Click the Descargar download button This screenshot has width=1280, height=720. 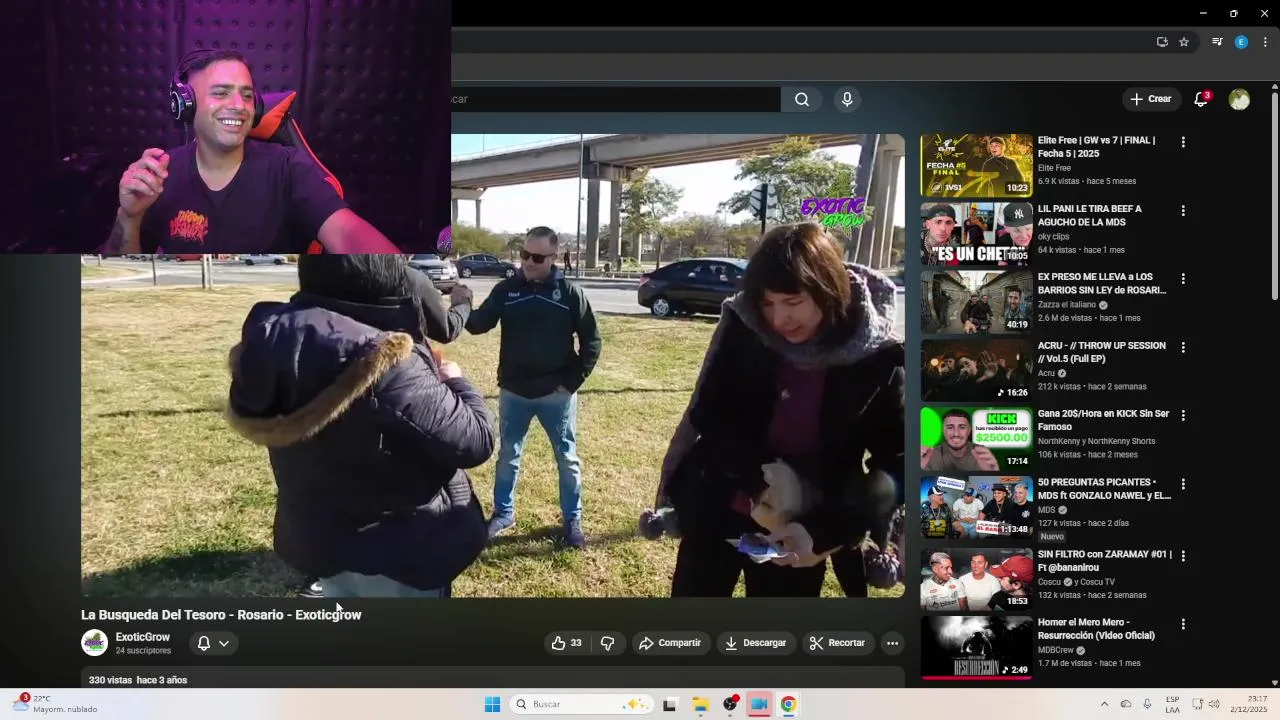(755, 643)
